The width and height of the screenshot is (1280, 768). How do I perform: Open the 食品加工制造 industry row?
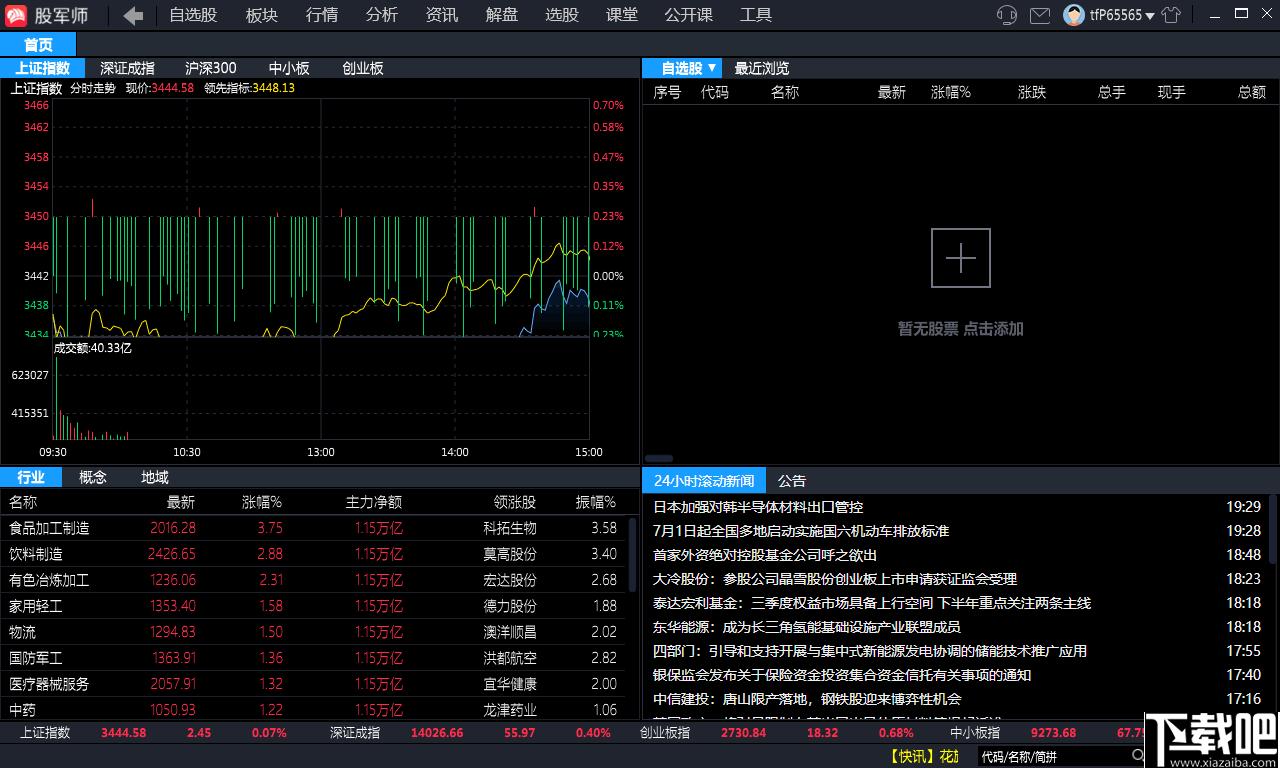pyautogui.click(x=314, y=528)
